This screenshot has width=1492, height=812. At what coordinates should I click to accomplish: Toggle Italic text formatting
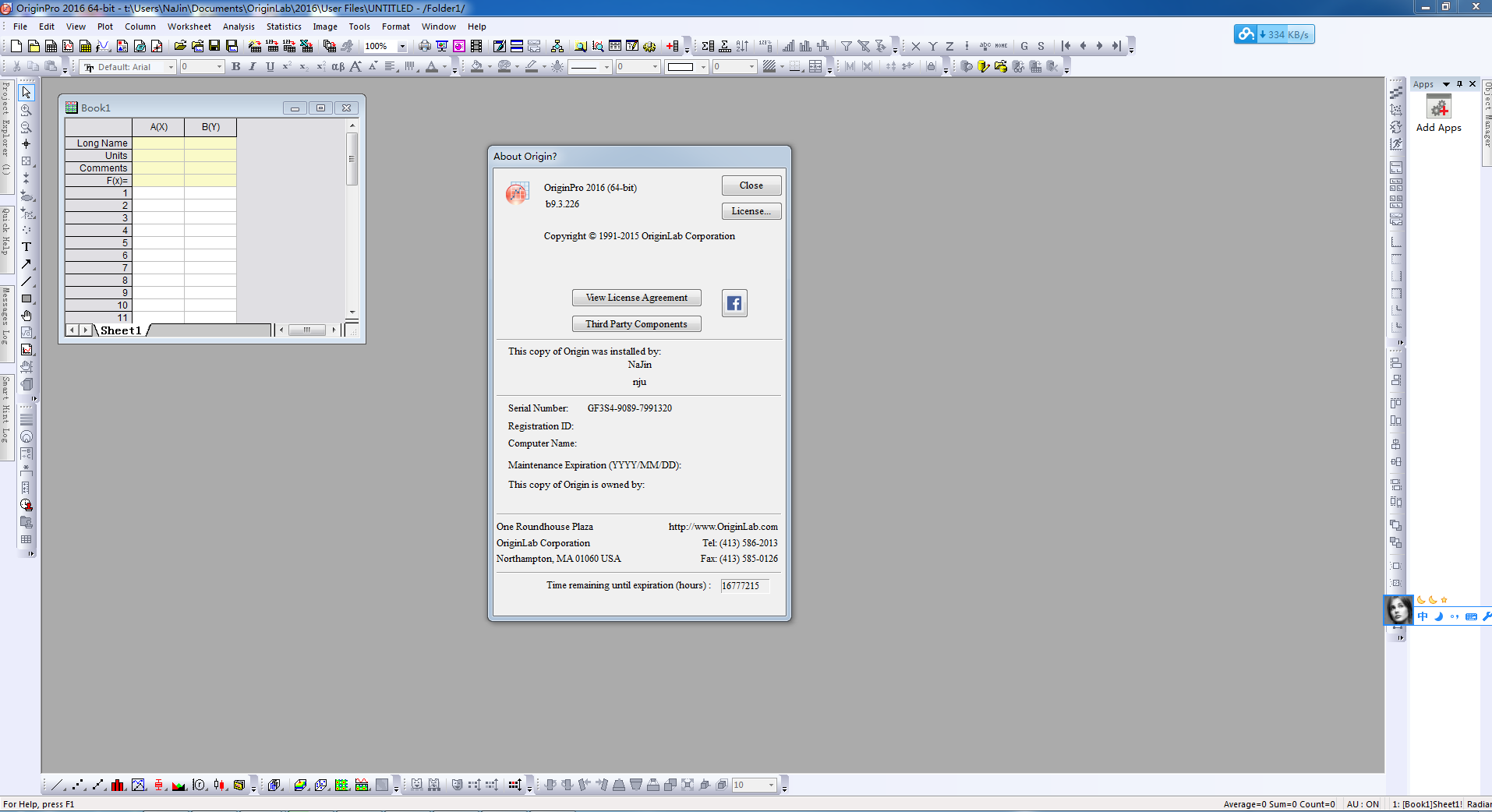(253, 67)
